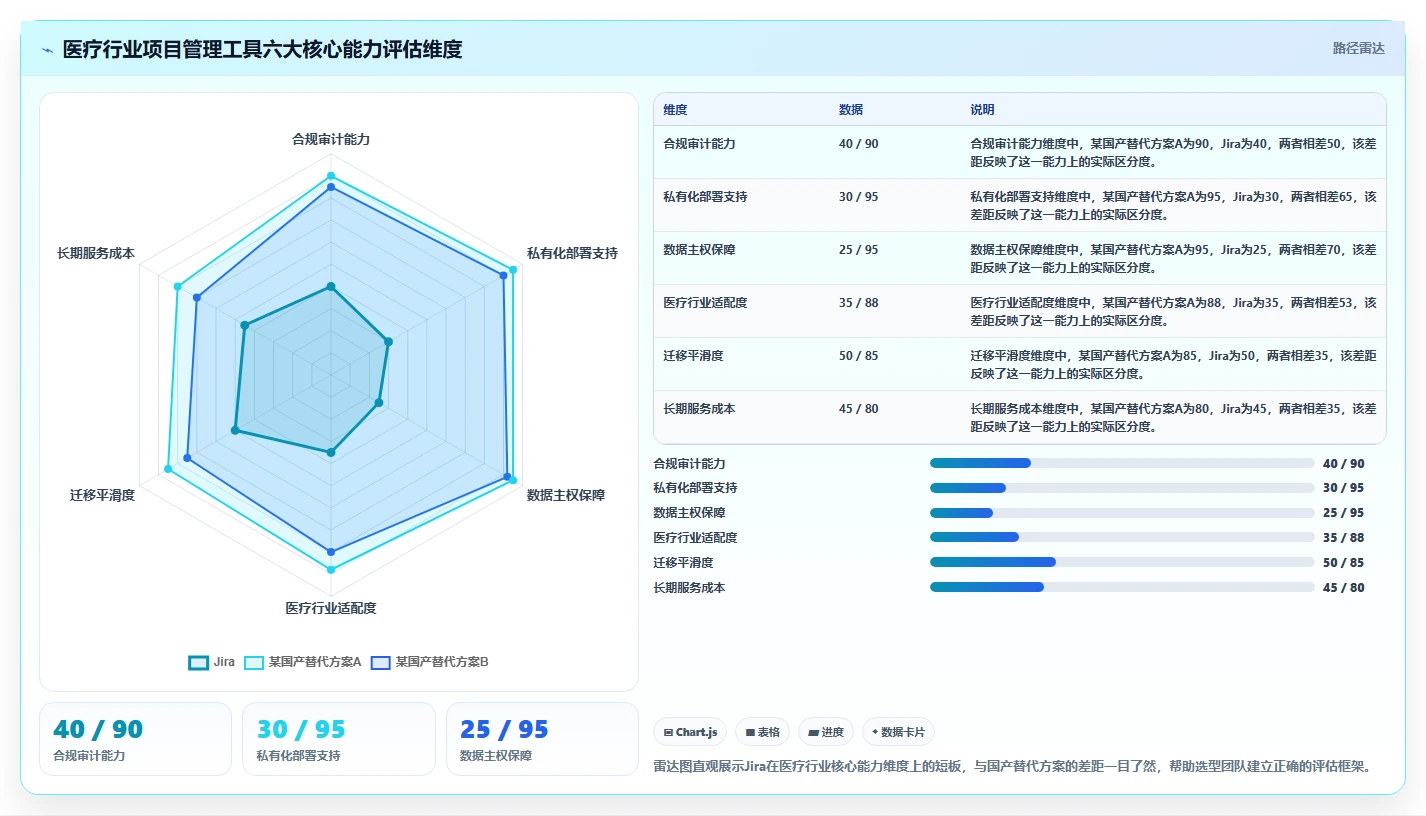The width and height of the screenshot is (1426, 816).
Task: Click the page title 医疗行业项目管理工具六大核心能力评估维度
Action: [x=263, y=49]
